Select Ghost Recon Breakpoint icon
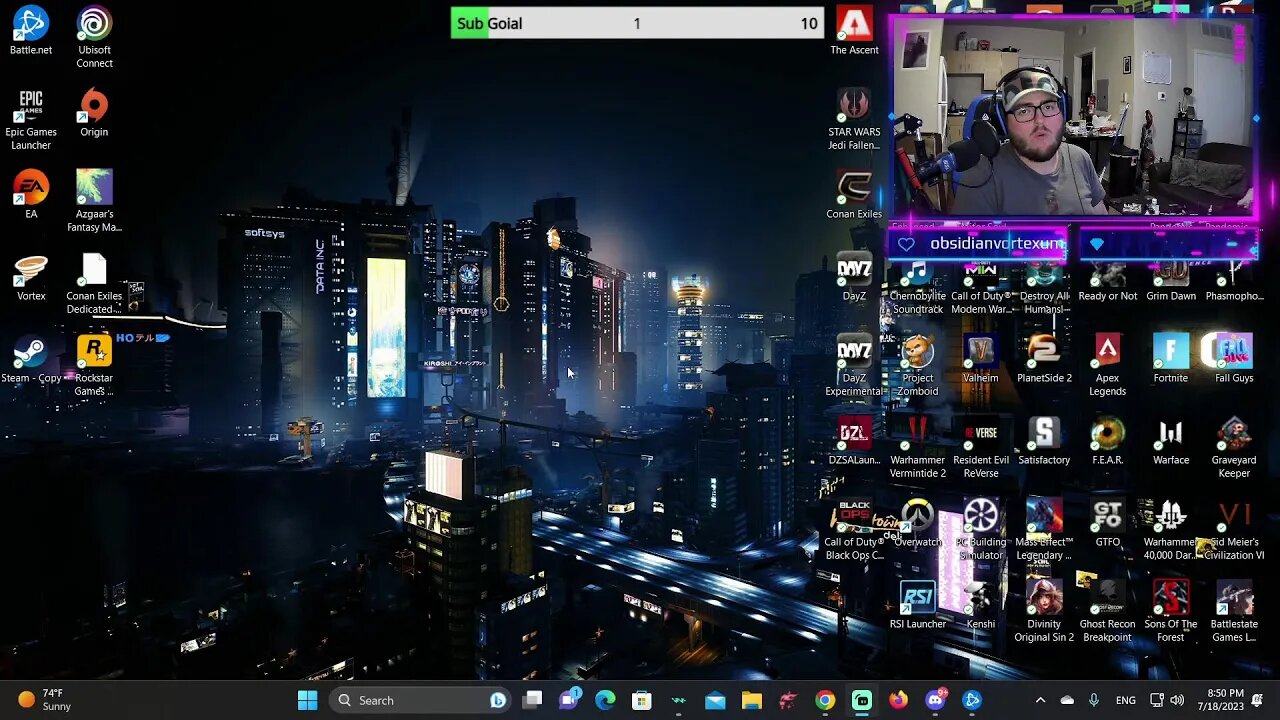Viewport: 1280px width, 720px height. click(x=1107, y=612)
